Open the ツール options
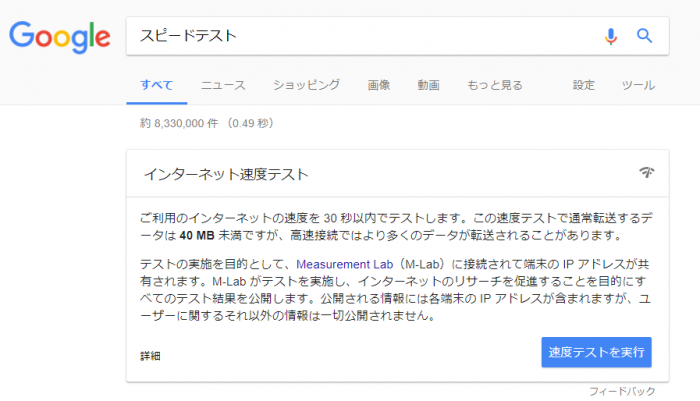Screen dimensions: 700x401 [x=638, y=85]
